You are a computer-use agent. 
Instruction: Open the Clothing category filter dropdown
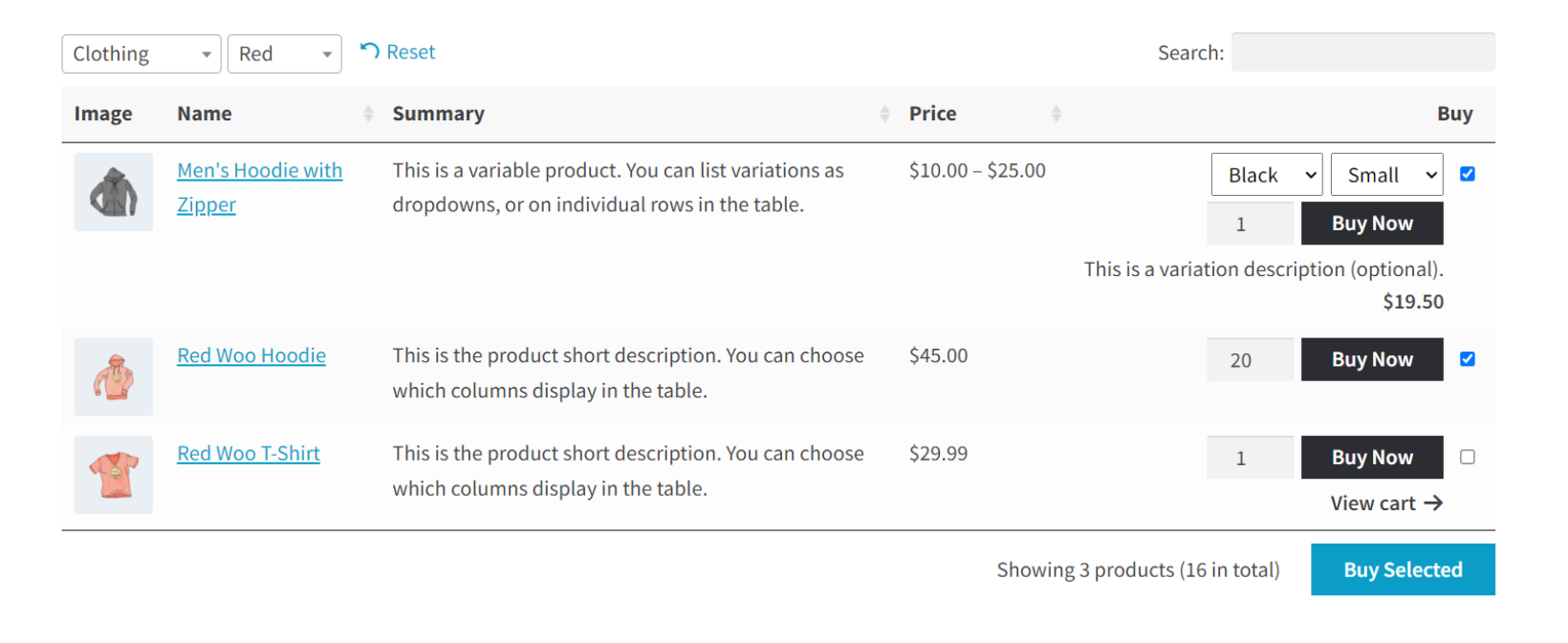(x=142, y=54)
